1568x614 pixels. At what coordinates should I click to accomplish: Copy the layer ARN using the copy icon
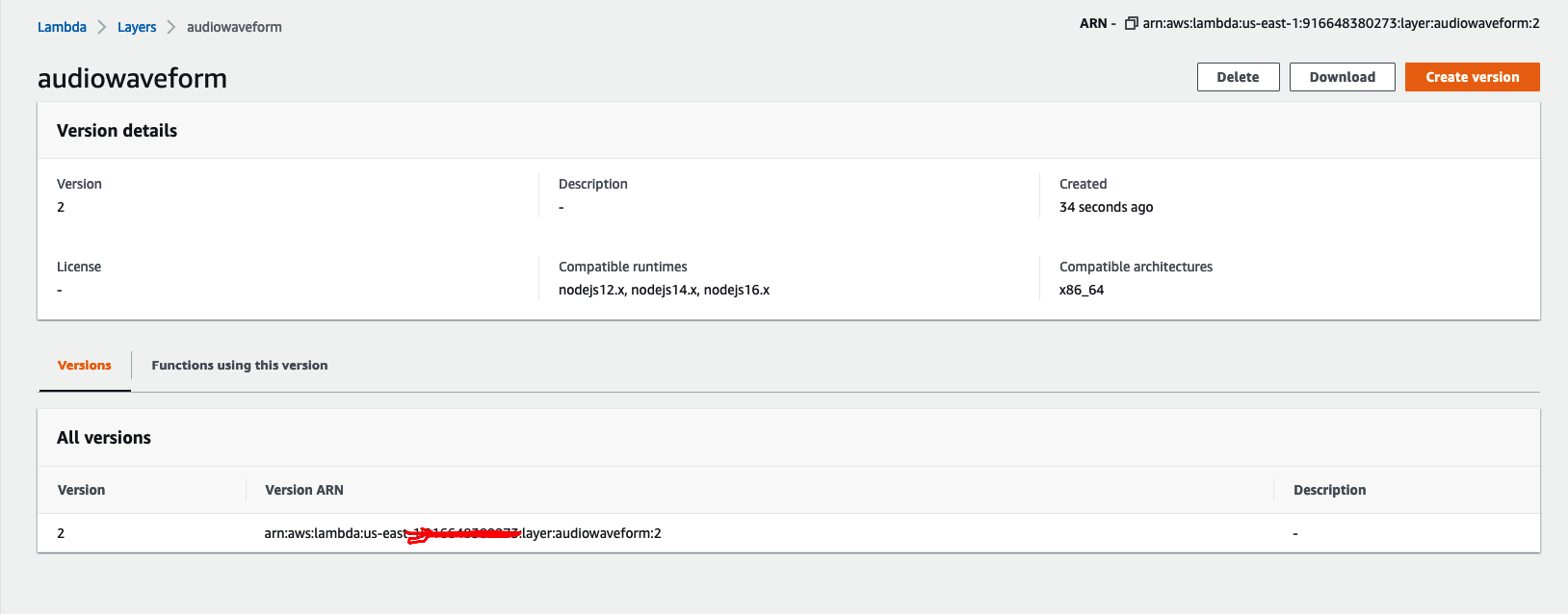[x=1132, y=23]
